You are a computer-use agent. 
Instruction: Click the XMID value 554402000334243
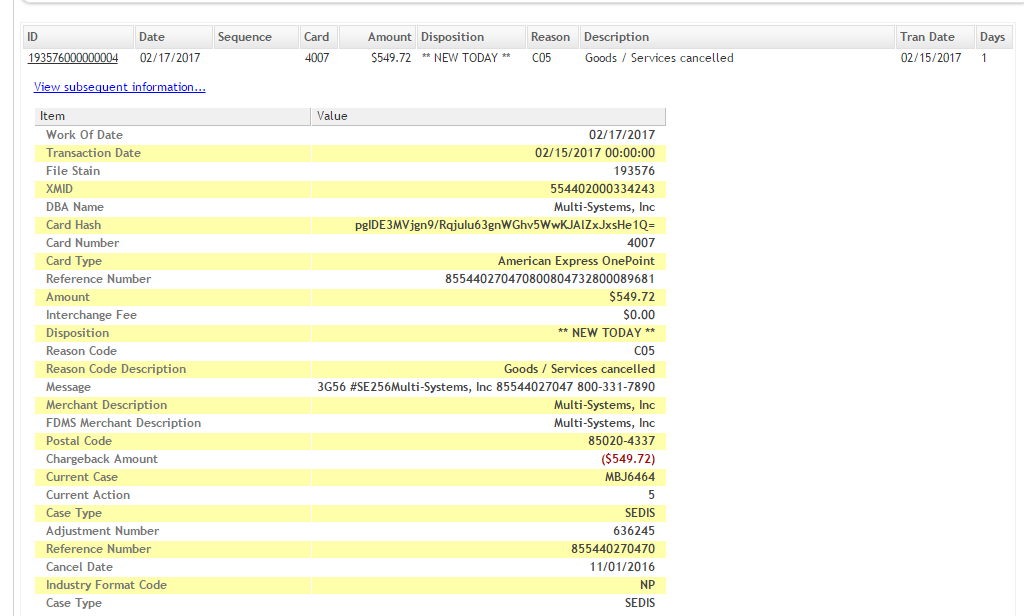tap(602, 189)
